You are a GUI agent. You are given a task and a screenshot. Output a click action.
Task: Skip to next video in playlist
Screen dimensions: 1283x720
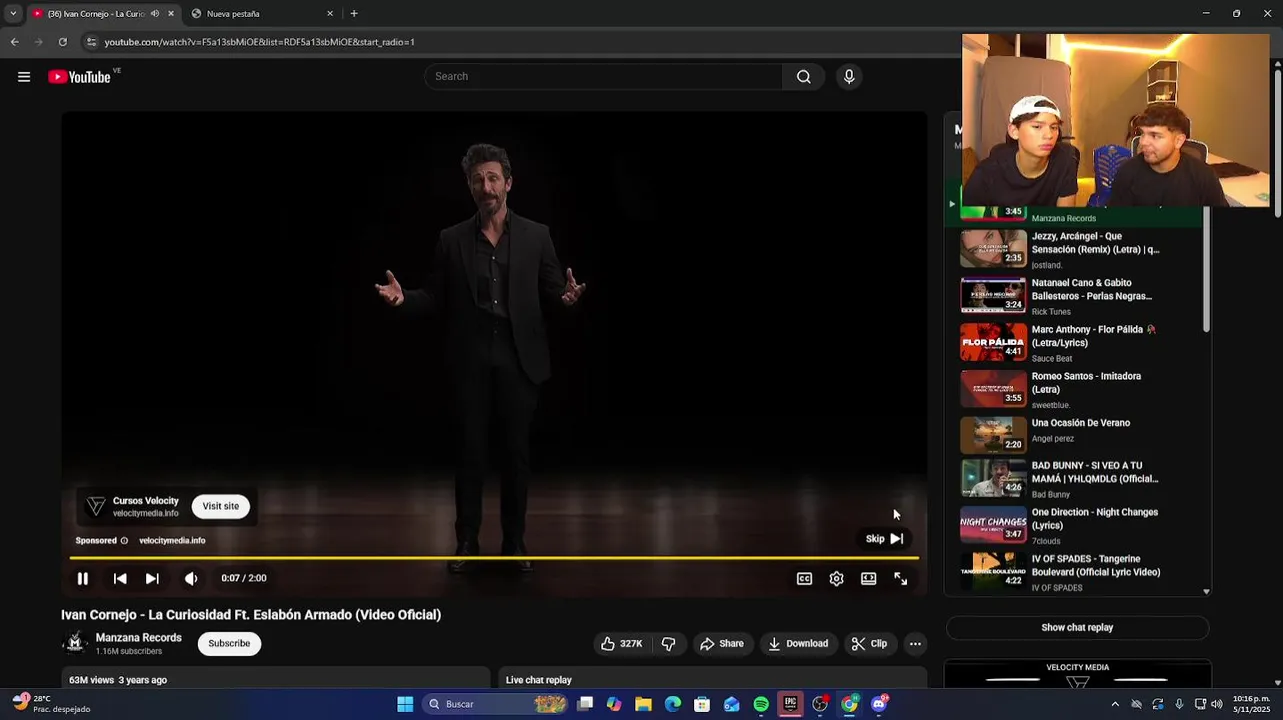click(x=152, y=578)
